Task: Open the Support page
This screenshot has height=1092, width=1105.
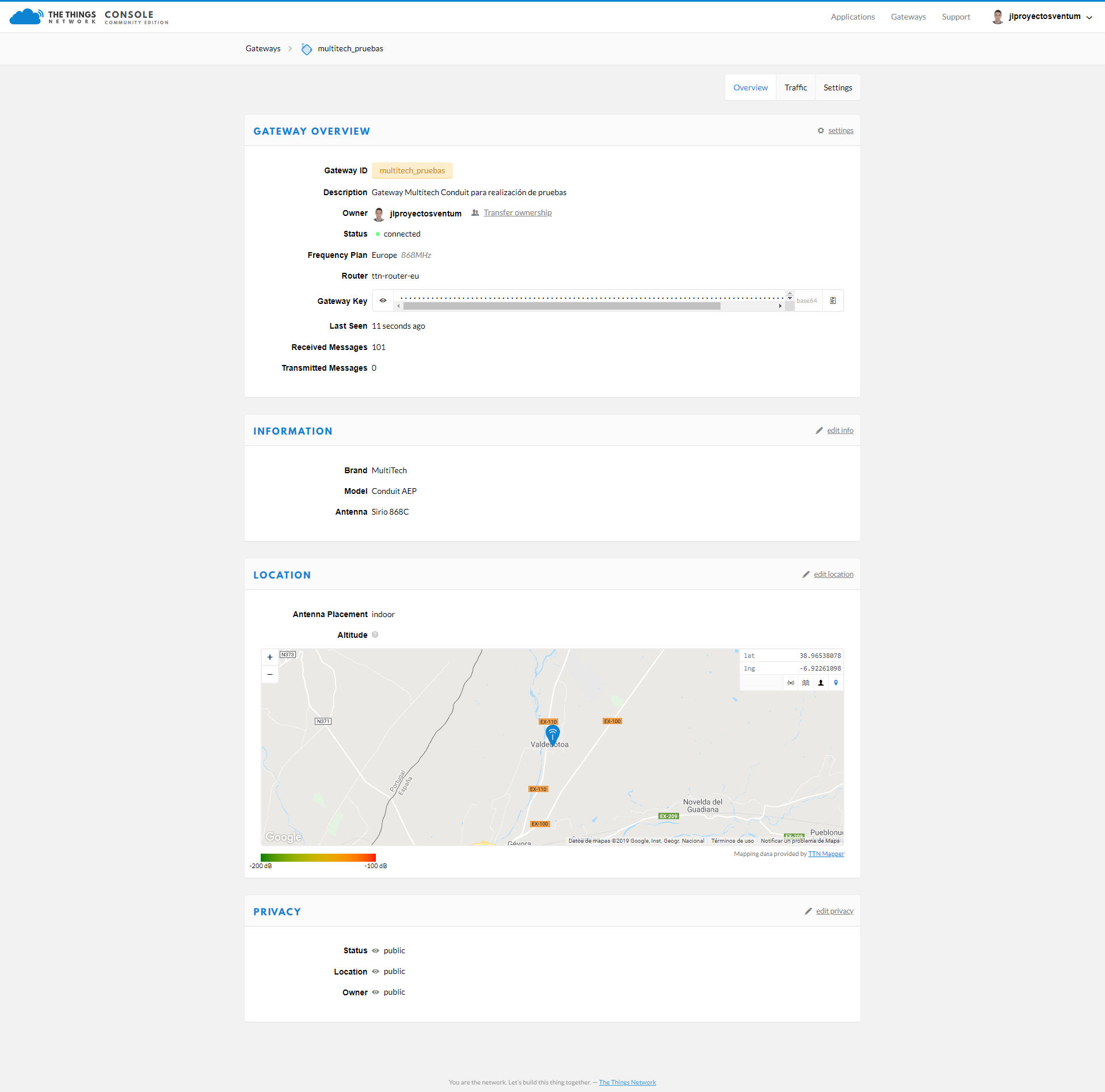Action: [955, 17]
